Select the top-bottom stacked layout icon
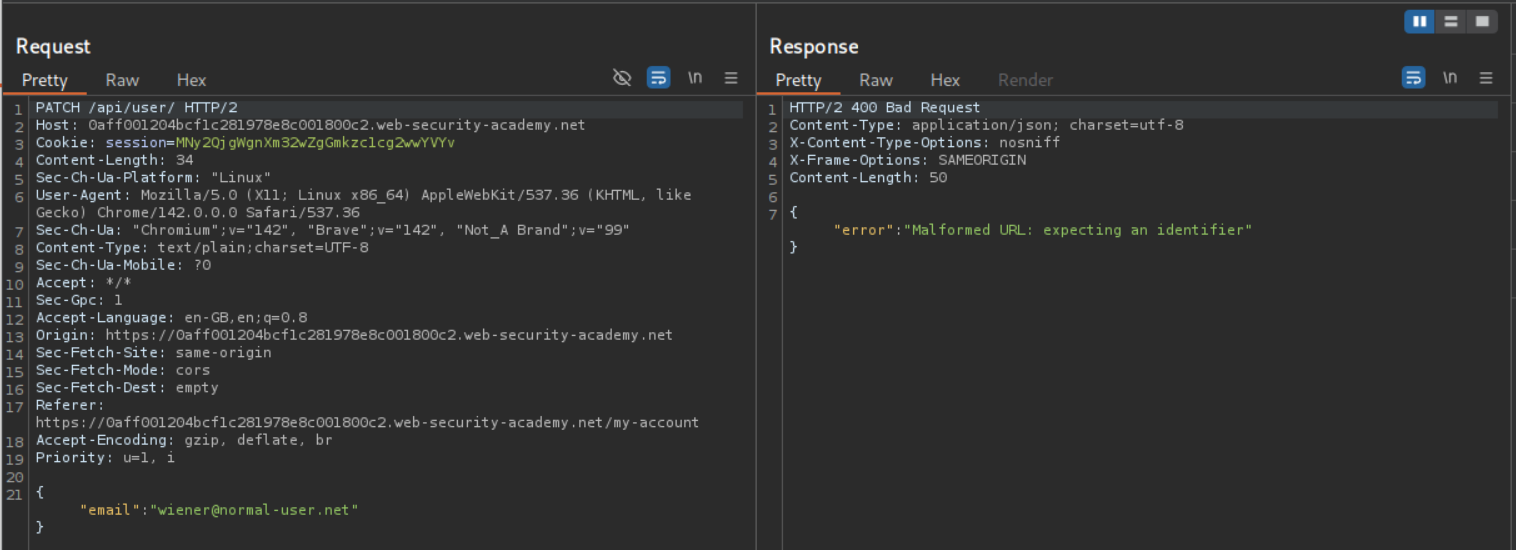The width and height of the screenshot is (1516, 550). [1450, 21]
